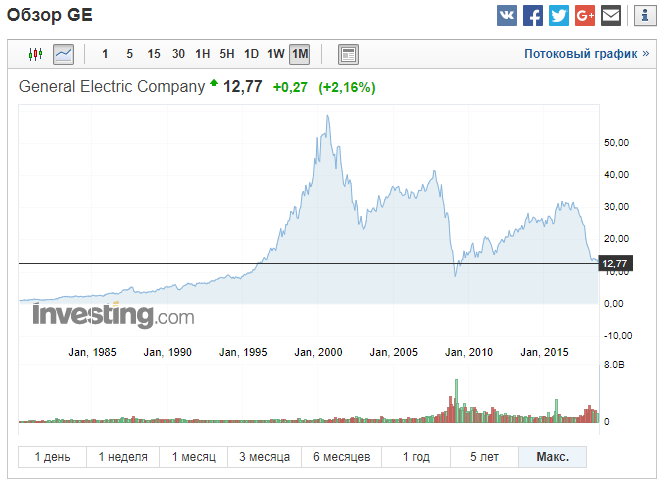
Task: Click the peak near Jan 2000 on chart
Action: tap(327, 117)
